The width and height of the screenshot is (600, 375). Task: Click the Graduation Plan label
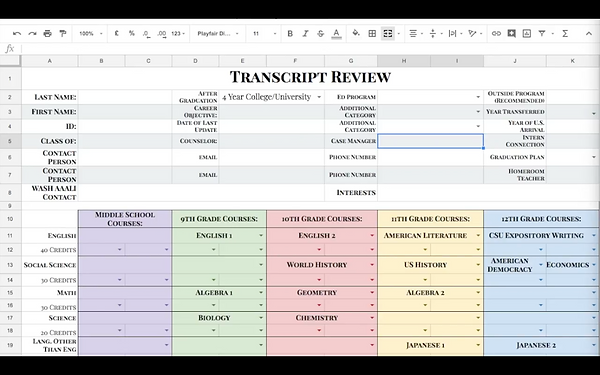[x=515, y=157]
